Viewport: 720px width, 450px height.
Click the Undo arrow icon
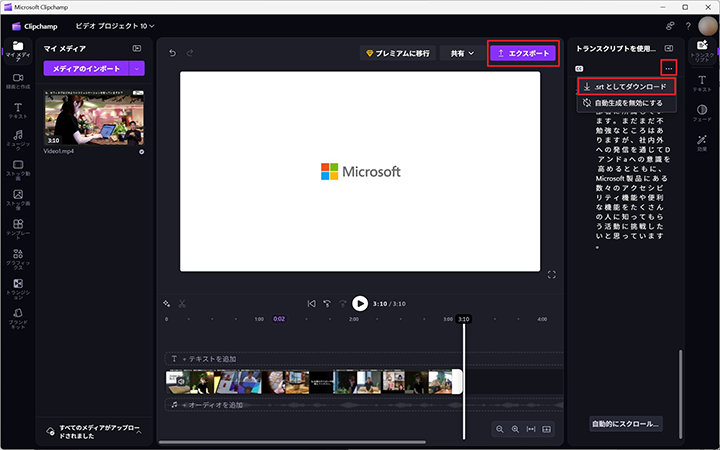point(172,53)
